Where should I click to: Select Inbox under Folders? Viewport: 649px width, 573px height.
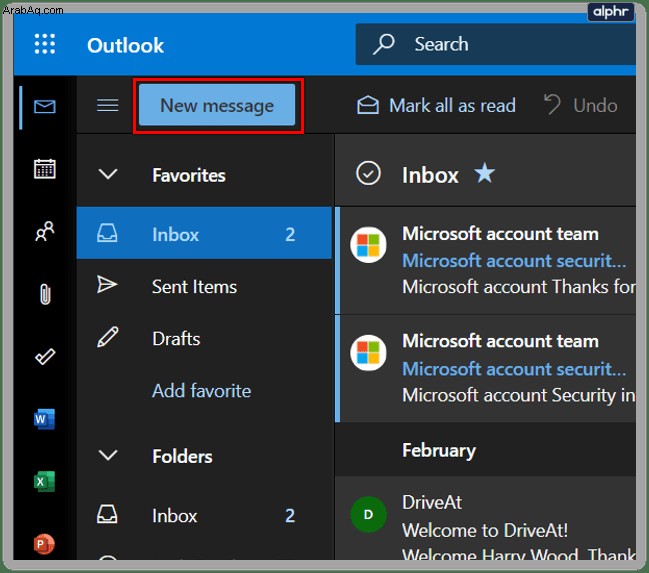(x=204, y=516)
